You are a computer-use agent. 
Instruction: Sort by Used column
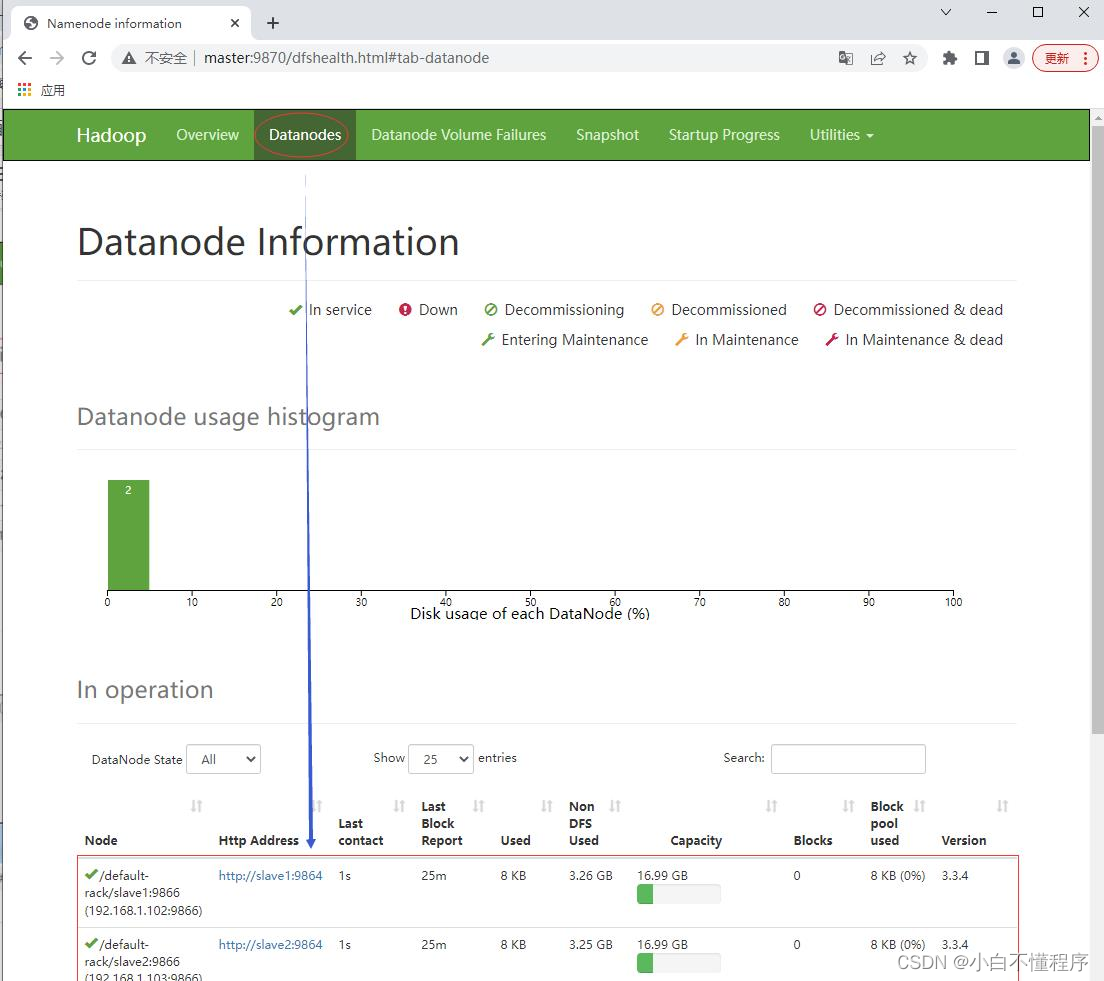point(547,806)
